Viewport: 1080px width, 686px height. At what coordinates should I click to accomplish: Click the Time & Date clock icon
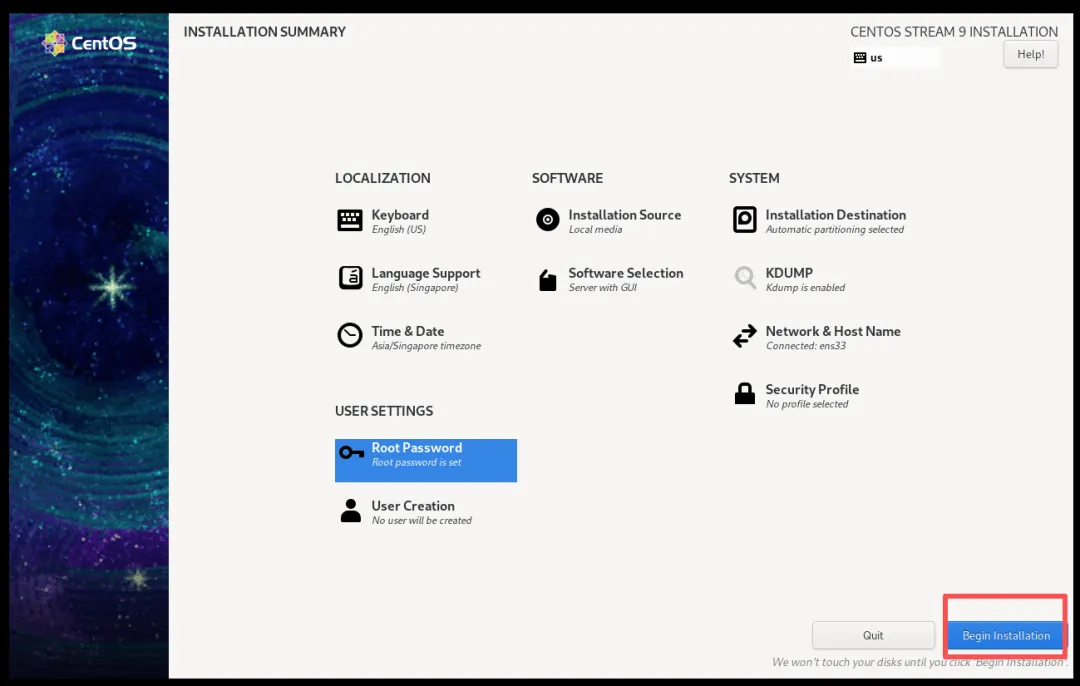tap(350, 335)
